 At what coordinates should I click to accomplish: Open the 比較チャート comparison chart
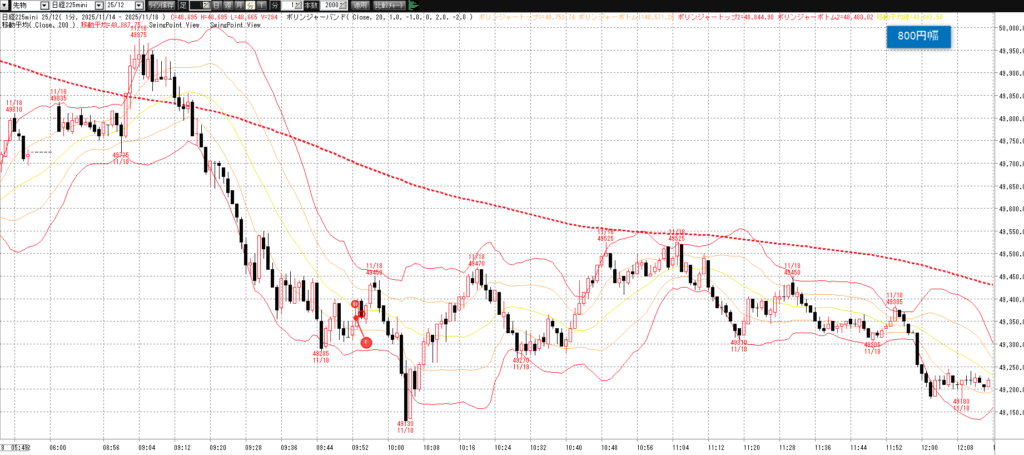(388, 6)
